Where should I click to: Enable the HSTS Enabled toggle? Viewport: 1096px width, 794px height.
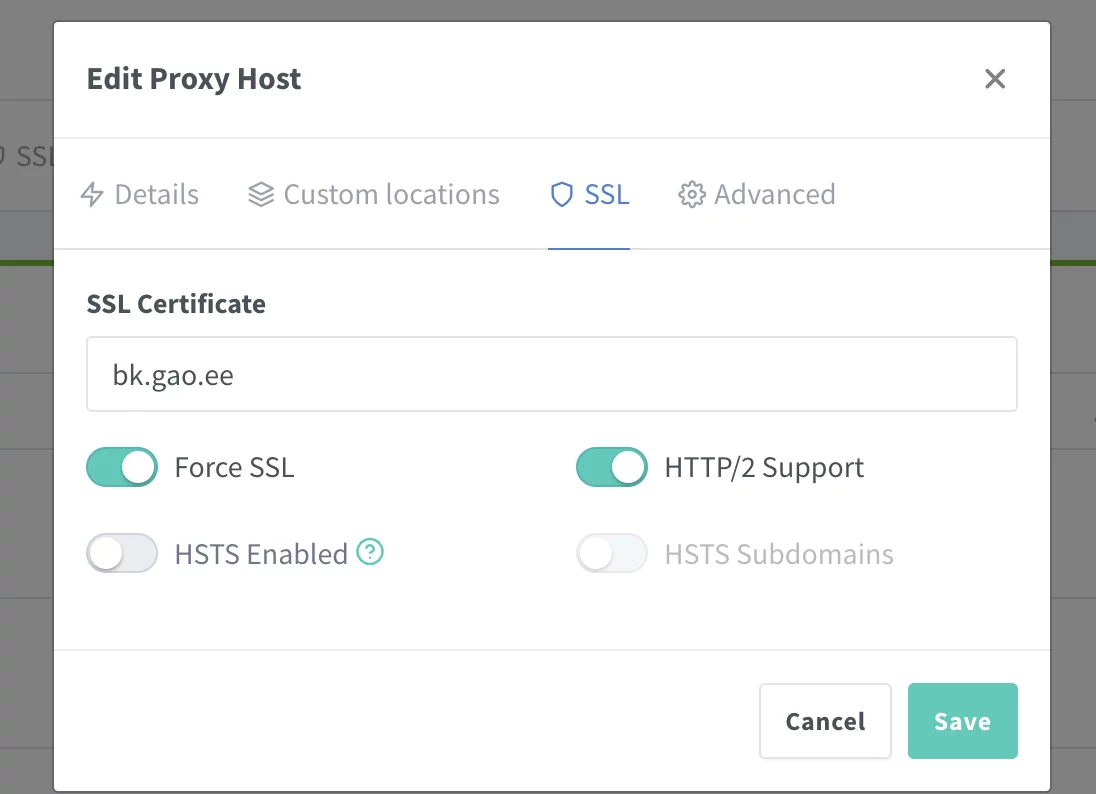click(x=122, y=553)
